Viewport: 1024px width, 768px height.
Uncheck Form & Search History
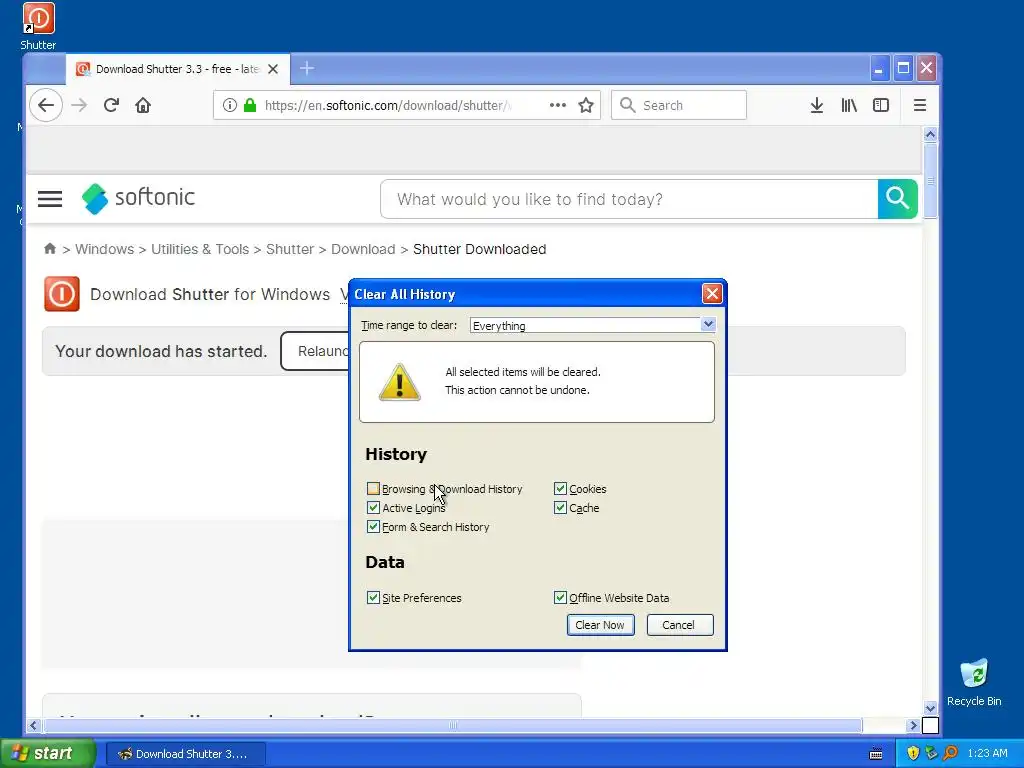373,526
